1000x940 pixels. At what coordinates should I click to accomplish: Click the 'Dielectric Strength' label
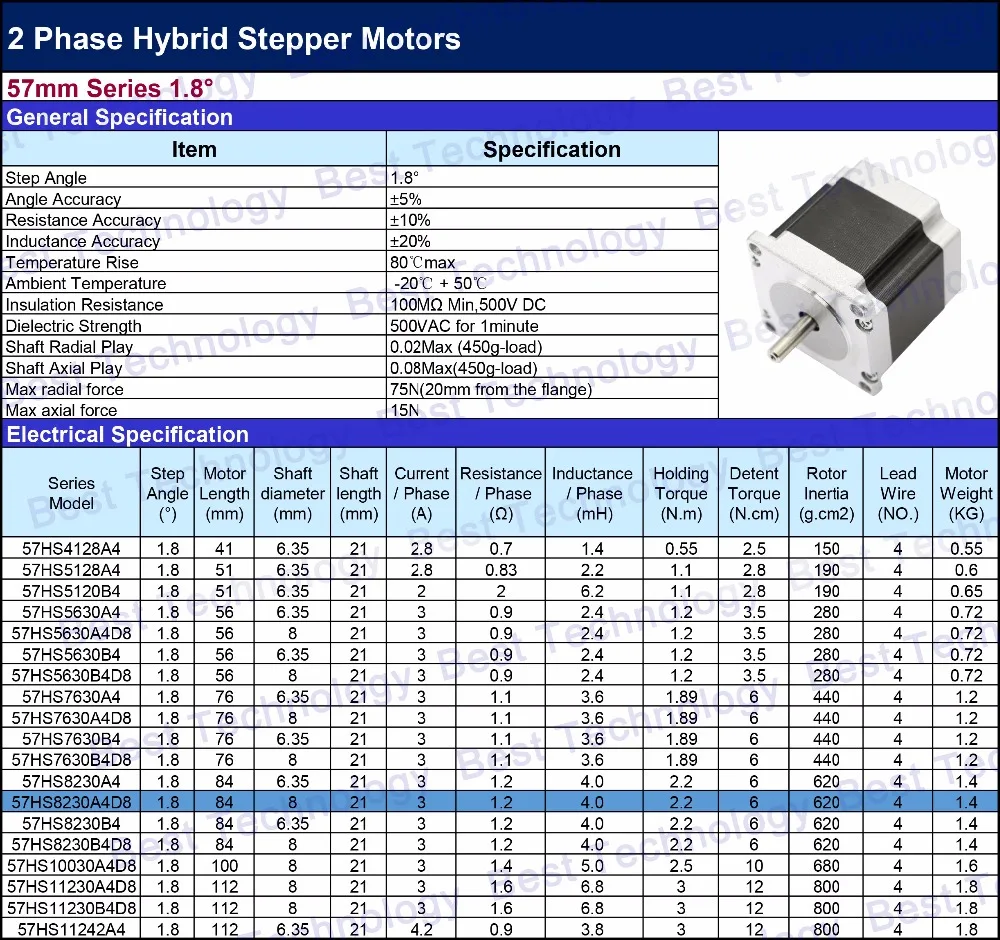(x=73, y=326)
